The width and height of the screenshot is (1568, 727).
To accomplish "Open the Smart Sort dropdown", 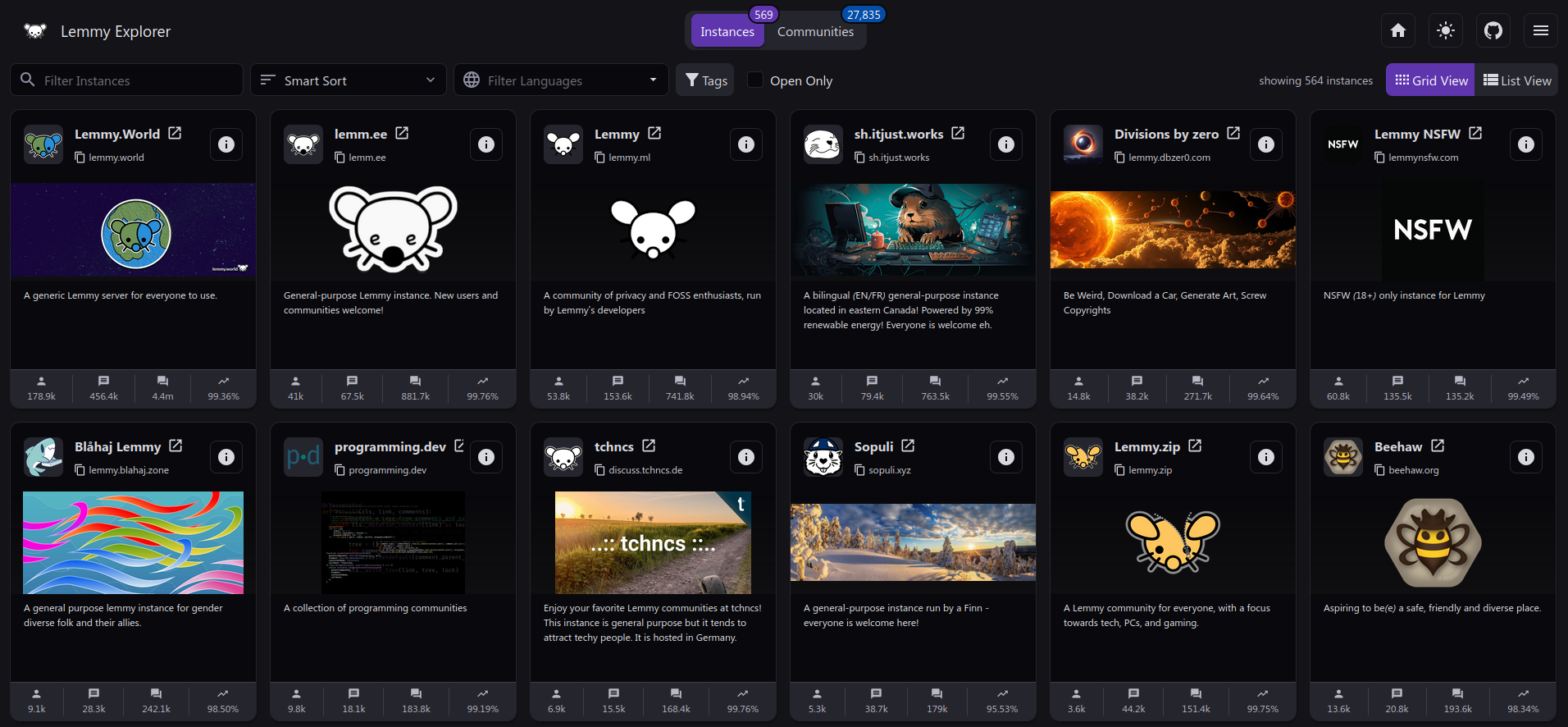I will [348, 80].
